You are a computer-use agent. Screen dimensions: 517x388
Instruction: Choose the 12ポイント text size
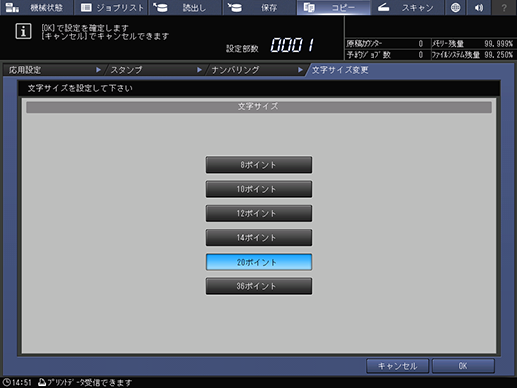[x=259, y=213]
